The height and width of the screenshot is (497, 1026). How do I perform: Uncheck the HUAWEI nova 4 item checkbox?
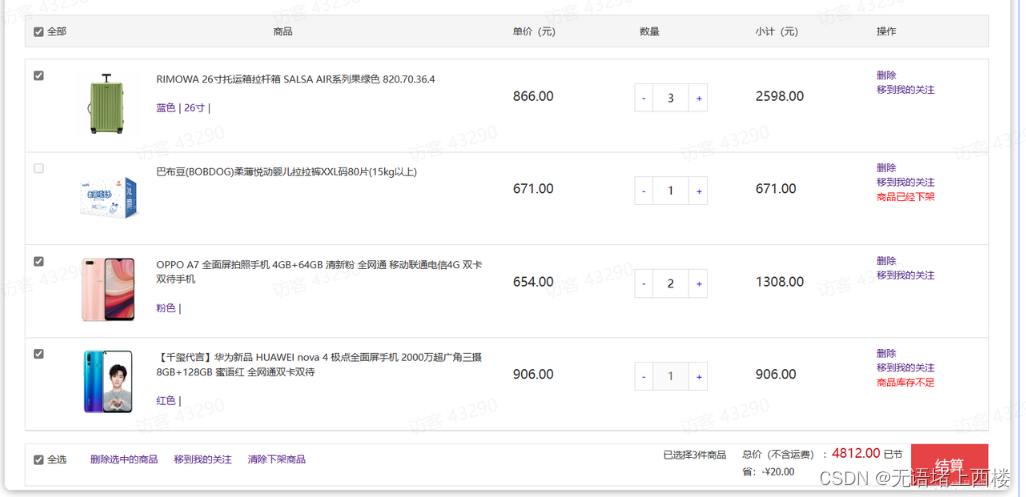39,354
